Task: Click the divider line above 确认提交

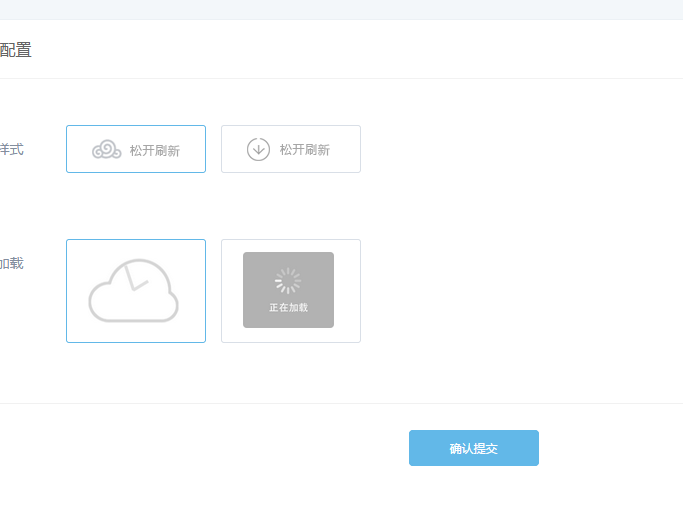Action: (341, 403)
